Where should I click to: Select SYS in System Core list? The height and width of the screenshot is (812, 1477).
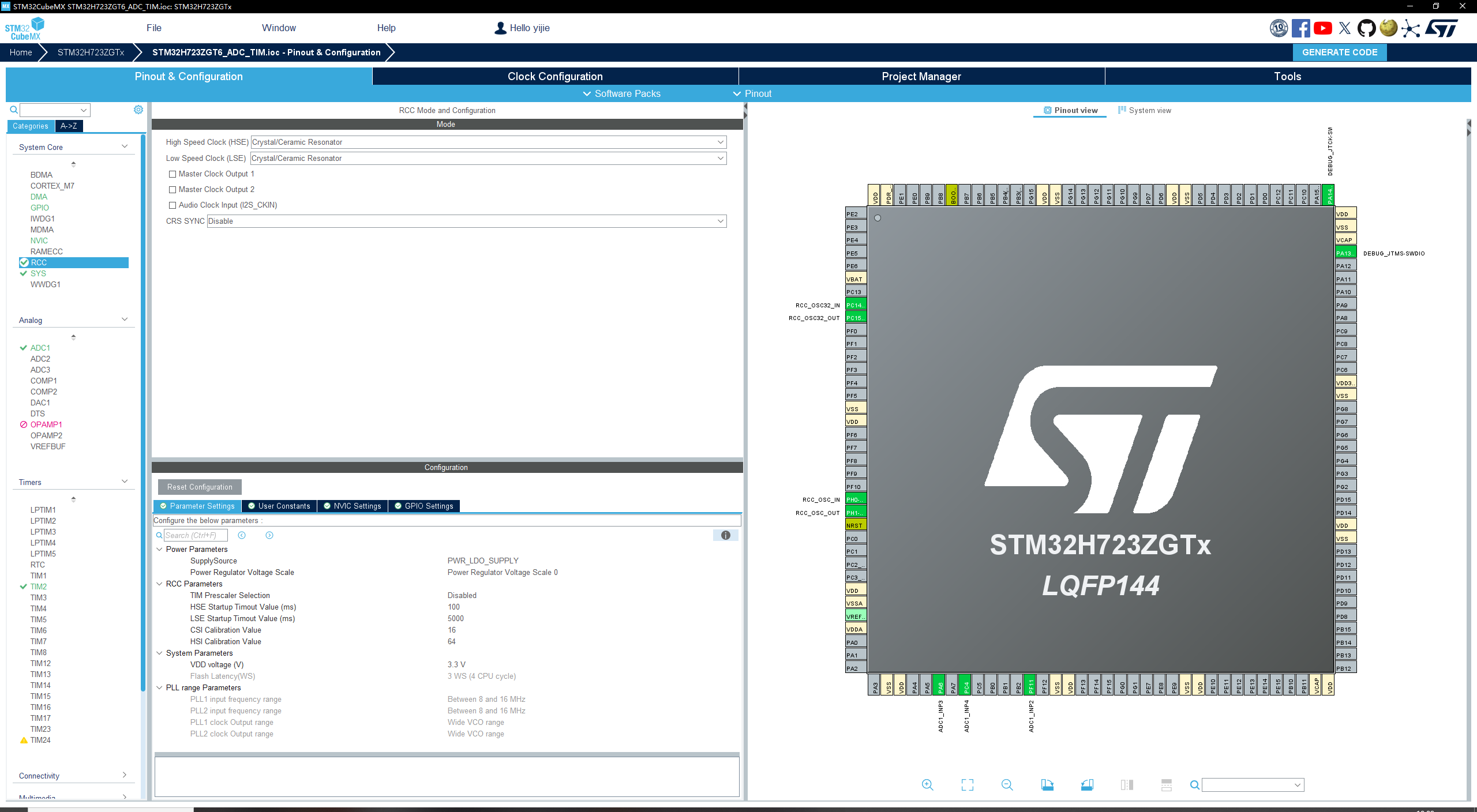(38, 273)
